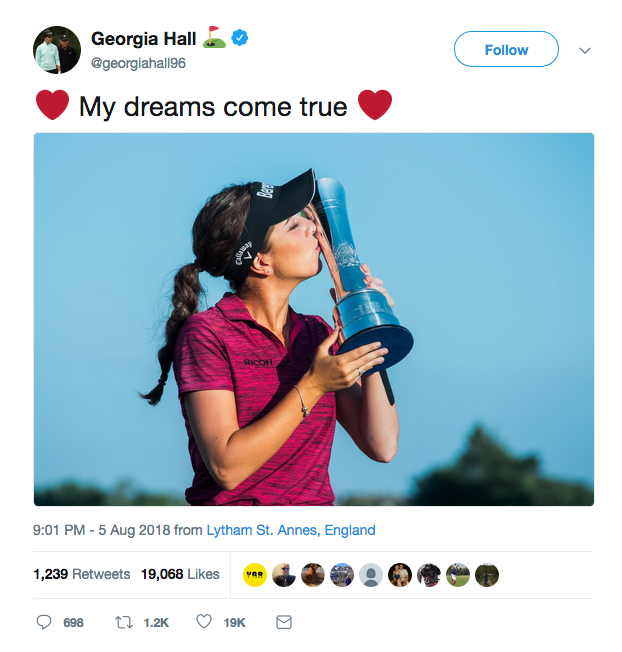This screenshot has height=652, width=622.
Task: Enlarge the trophy kiss photo
Action: [314, 319]
